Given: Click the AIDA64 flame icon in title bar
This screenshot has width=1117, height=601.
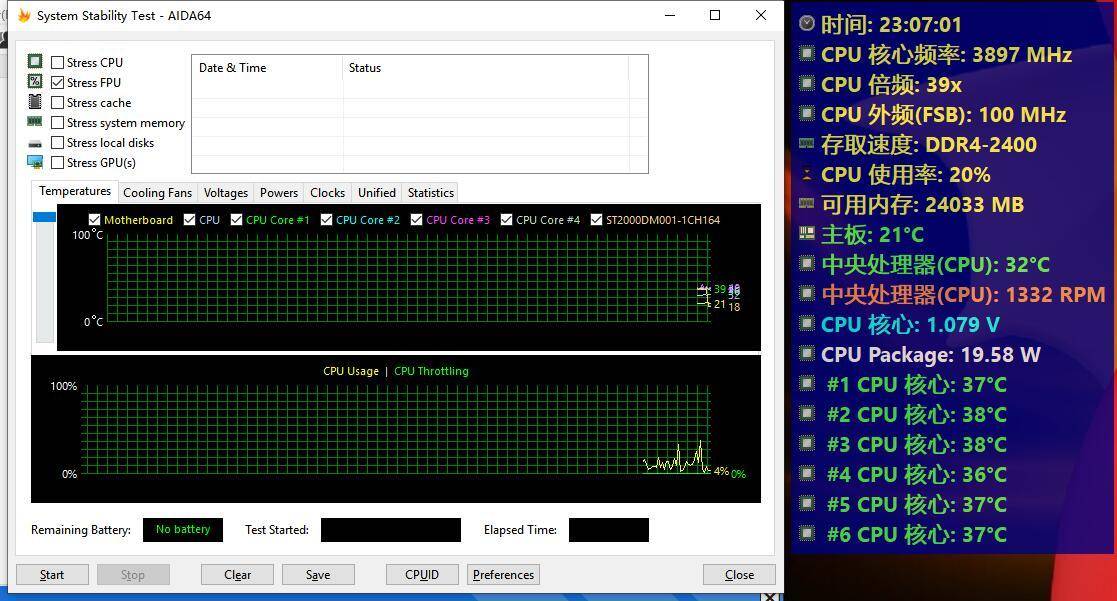Looking at the screenshot, I should pyautogui.click(x=24, y=16).
